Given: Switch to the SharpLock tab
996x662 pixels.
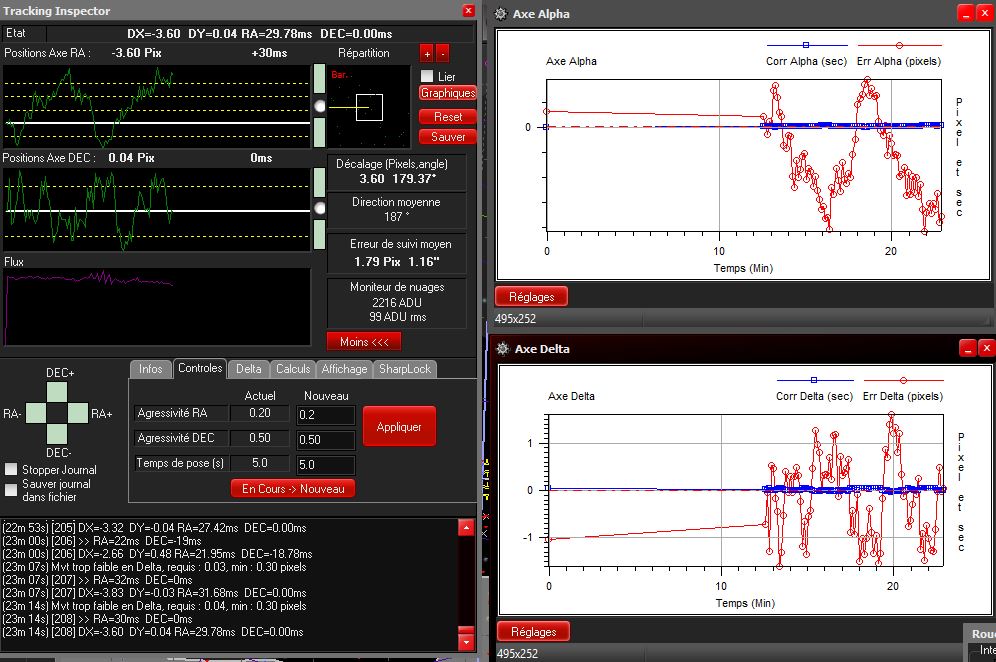Looking at the screenshot, I should (x=404, y=369).
